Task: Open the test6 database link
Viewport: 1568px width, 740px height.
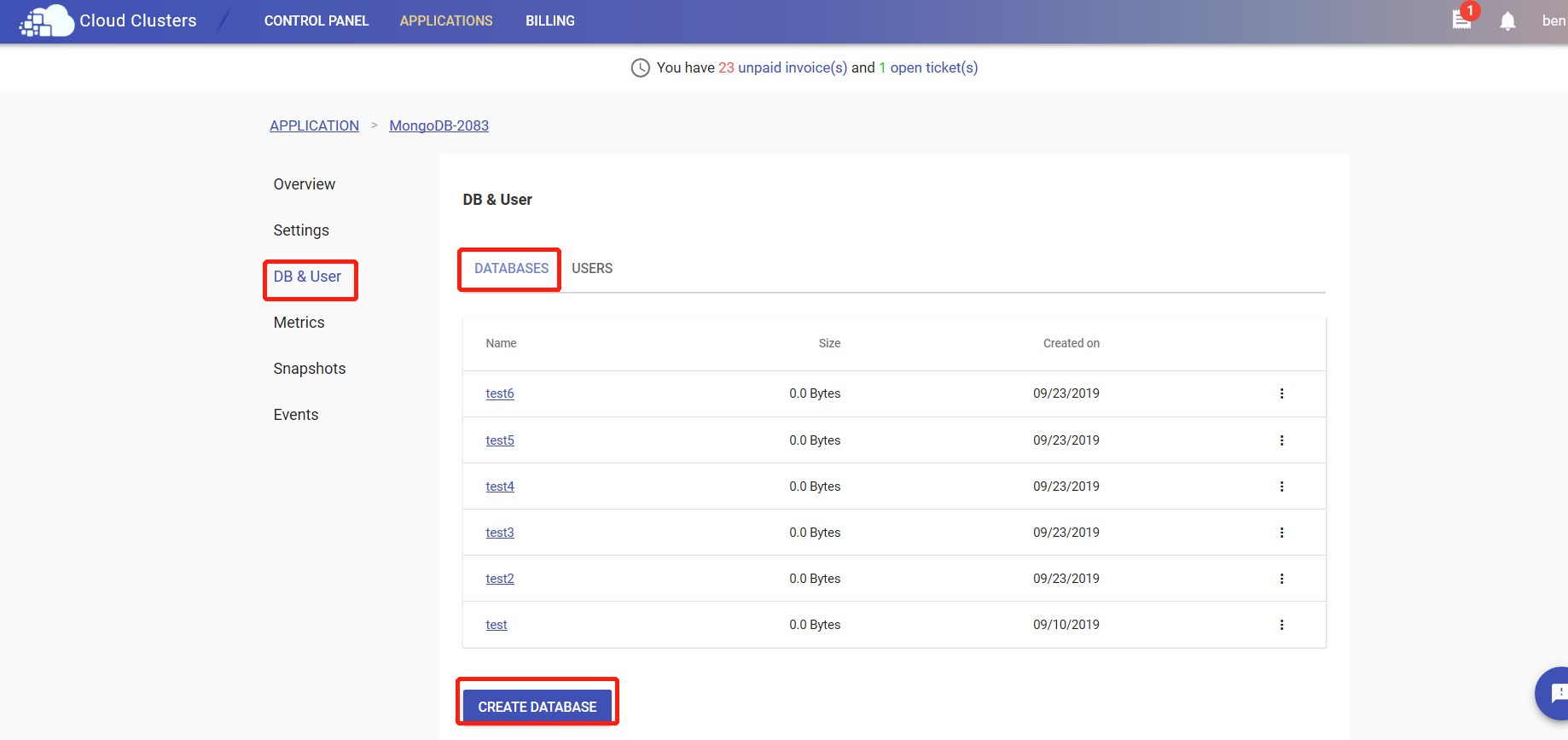Action: [500, 393]
